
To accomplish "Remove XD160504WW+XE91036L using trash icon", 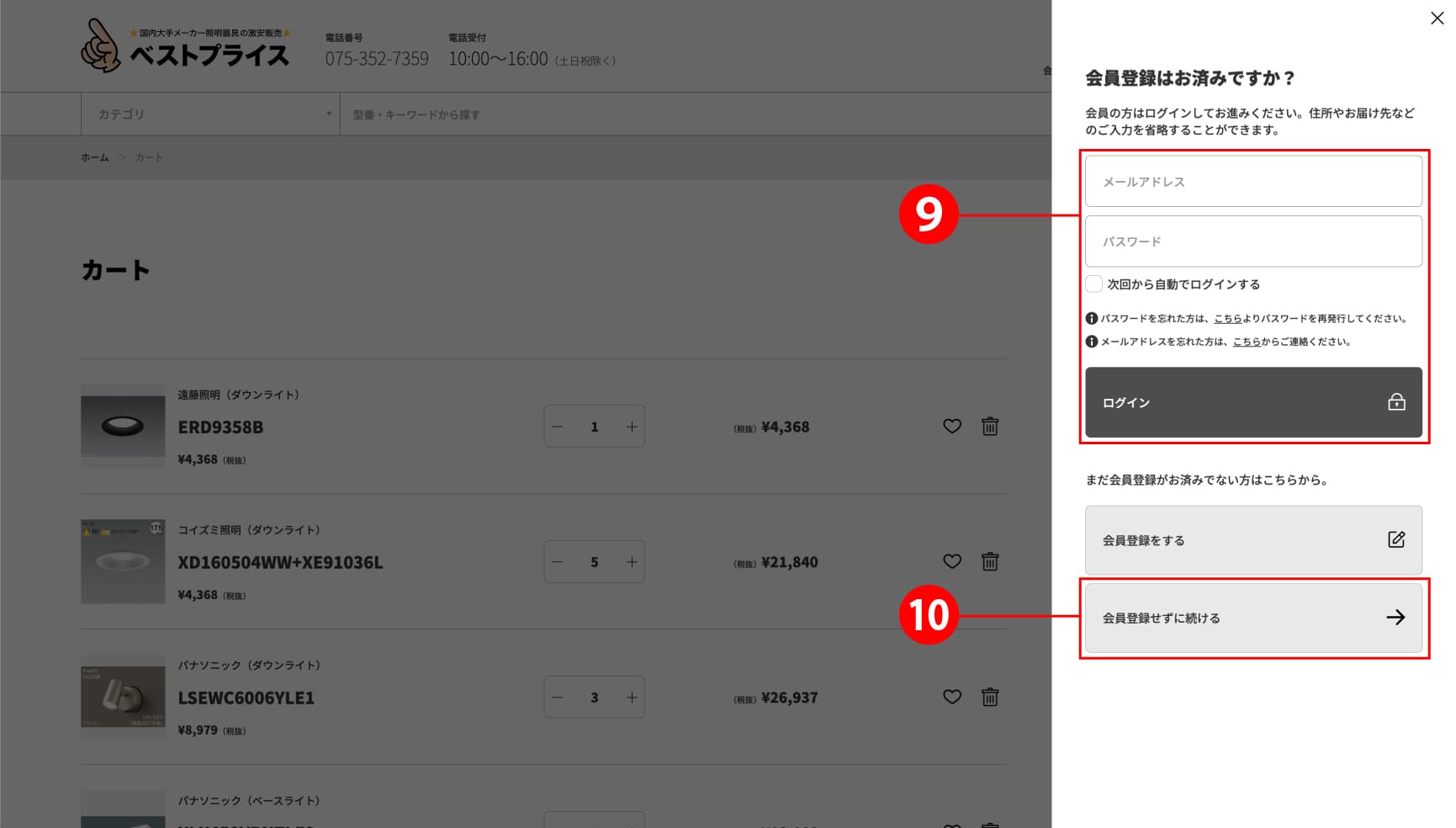I will point(990,561).
